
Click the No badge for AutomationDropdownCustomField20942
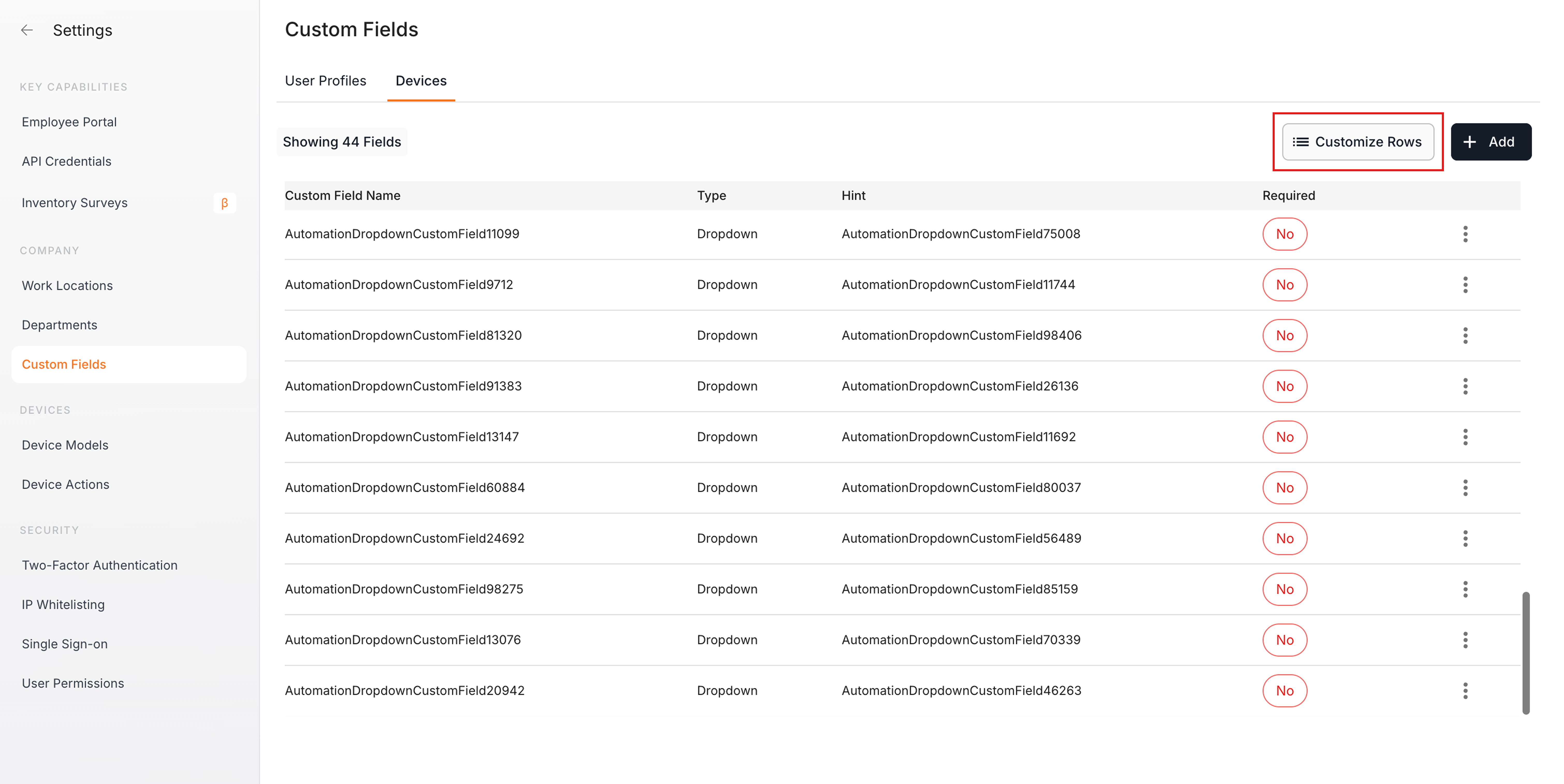point(1285,691)
